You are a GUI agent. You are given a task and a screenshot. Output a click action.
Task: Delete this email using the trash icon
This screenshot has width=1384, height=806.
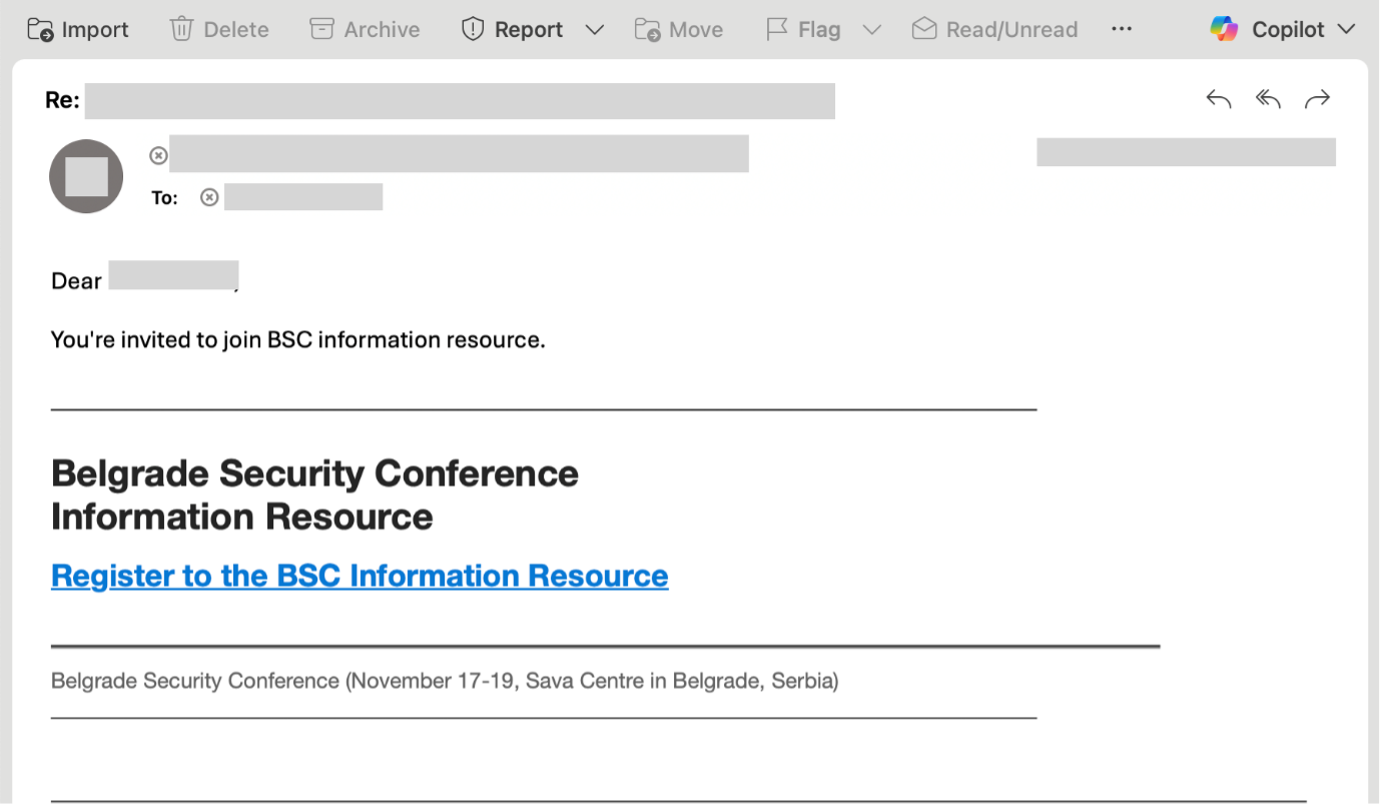tap(219, 30)
